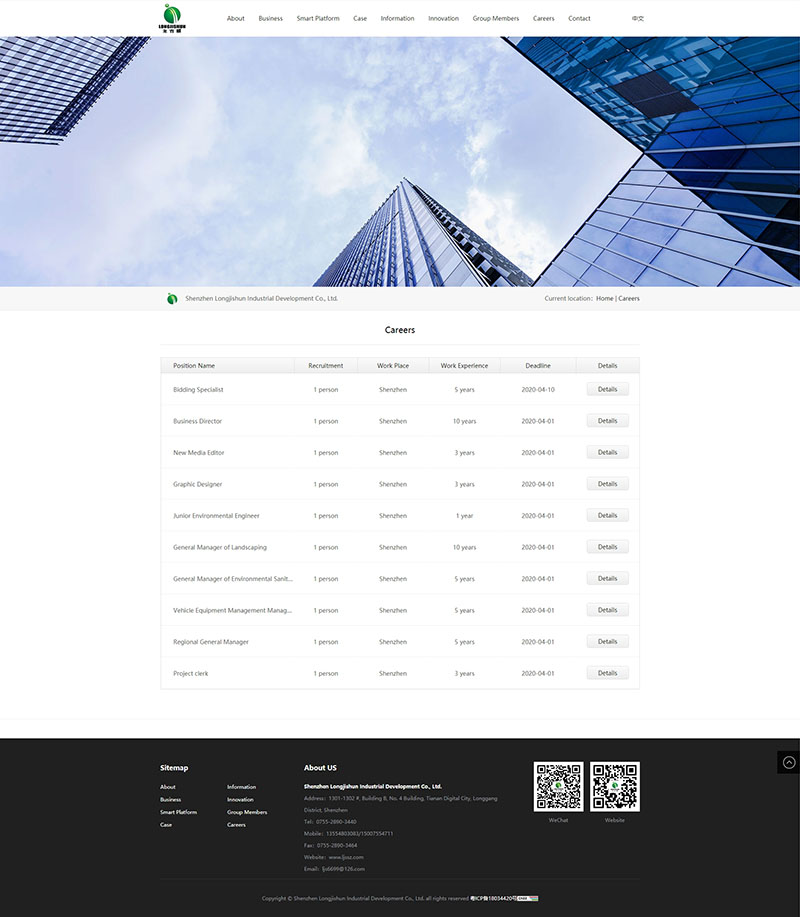Click the Longjishun logo in the header
Image resolution: width=800 pixels, height=917 pixels.
pos(172,17)
